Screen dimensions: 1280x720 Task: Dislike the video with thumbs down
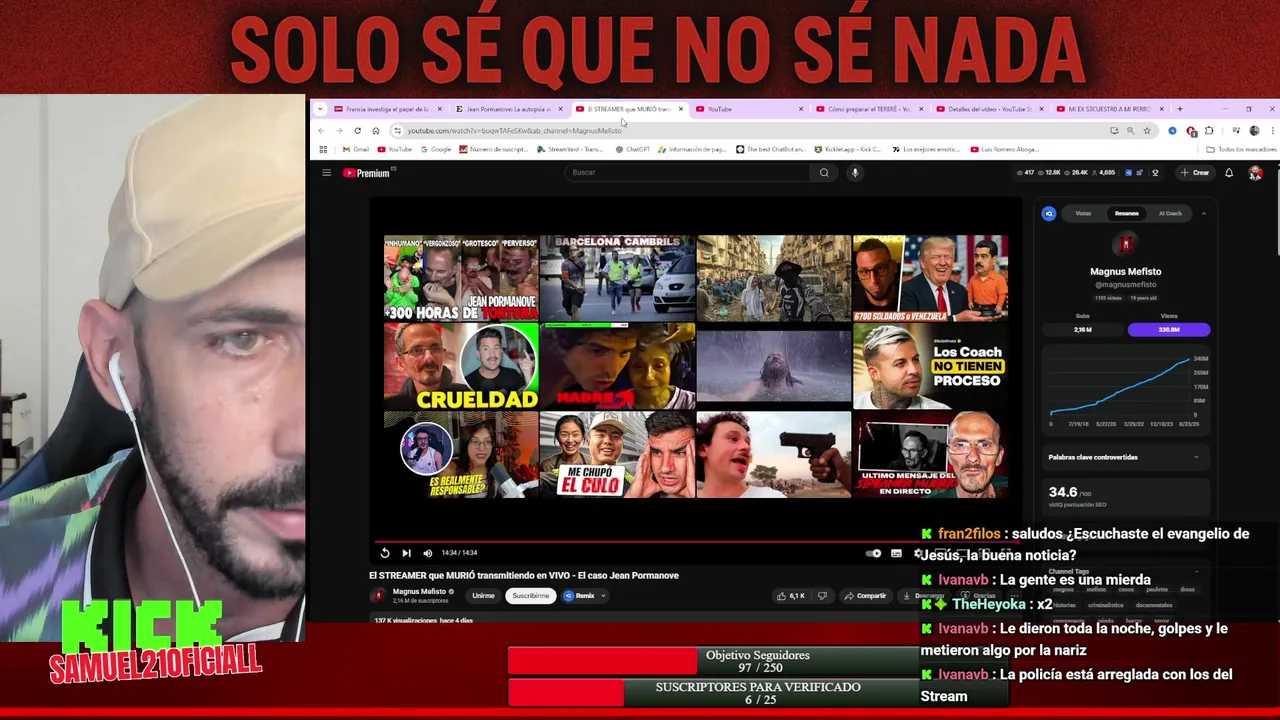[822, 596]
